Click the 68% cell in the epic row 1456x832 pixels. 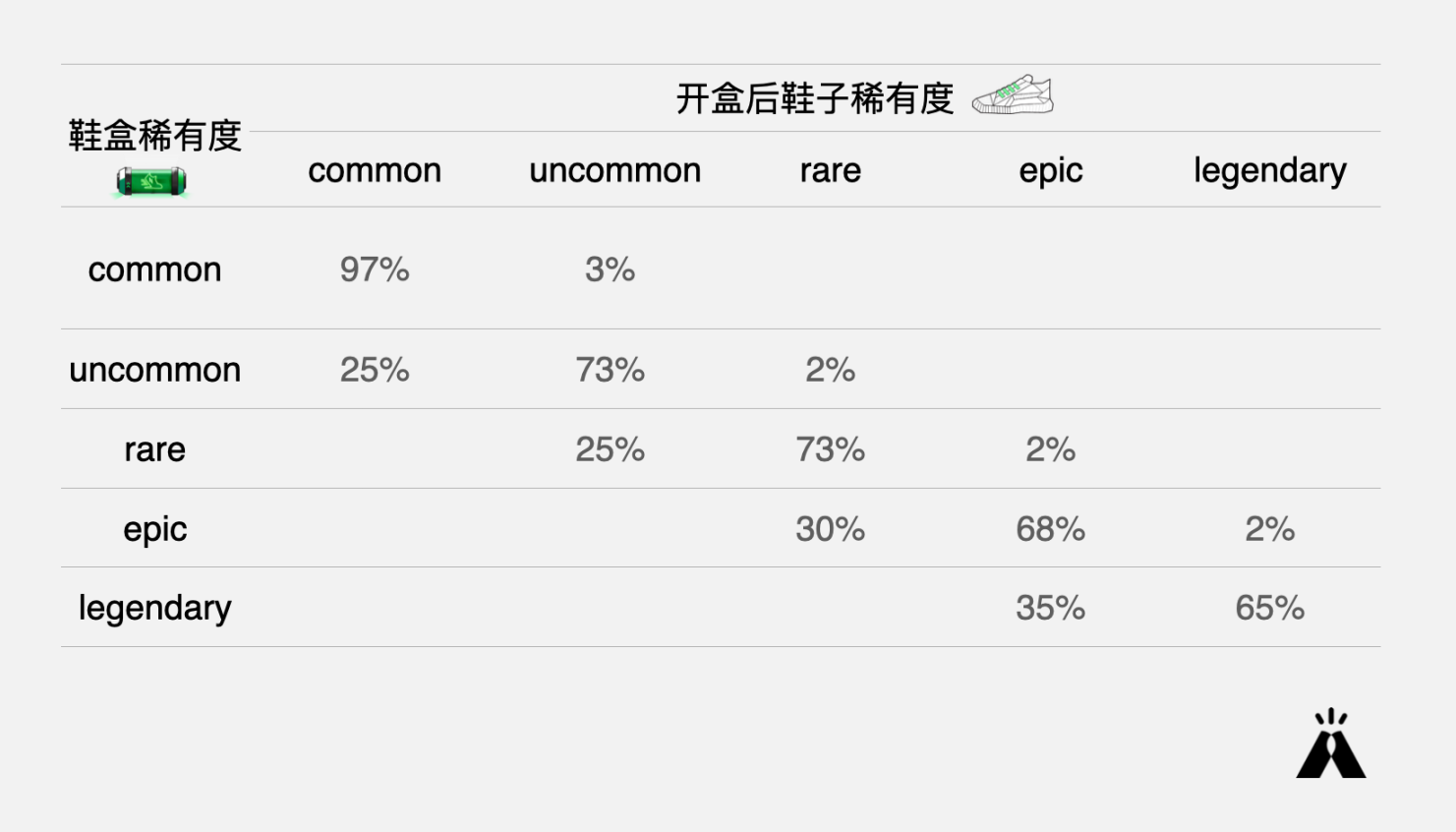point(1050,529)
